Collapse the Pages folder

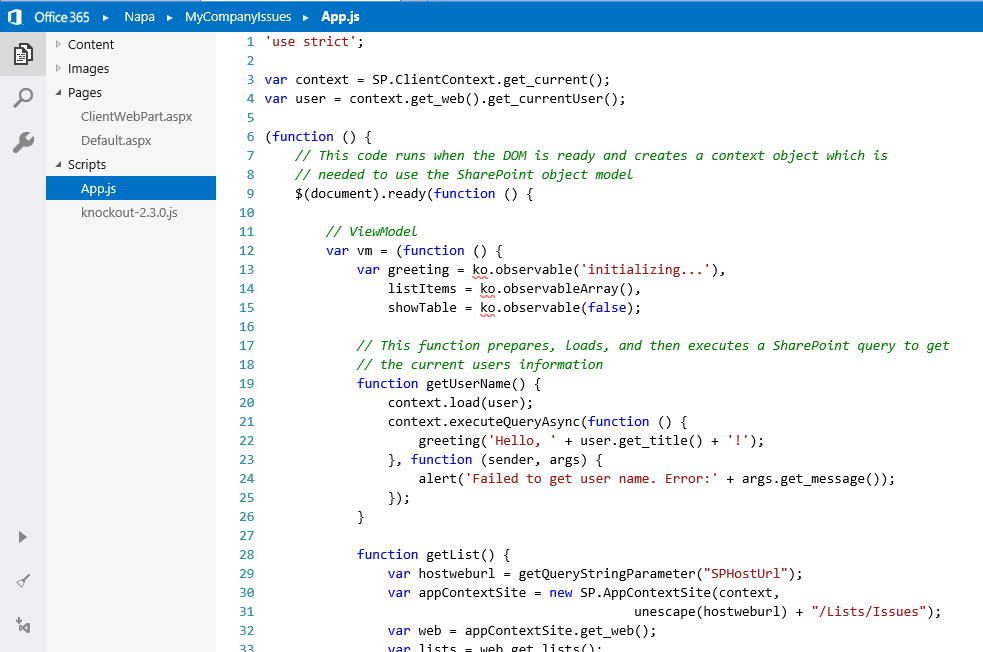coord(60,92)
